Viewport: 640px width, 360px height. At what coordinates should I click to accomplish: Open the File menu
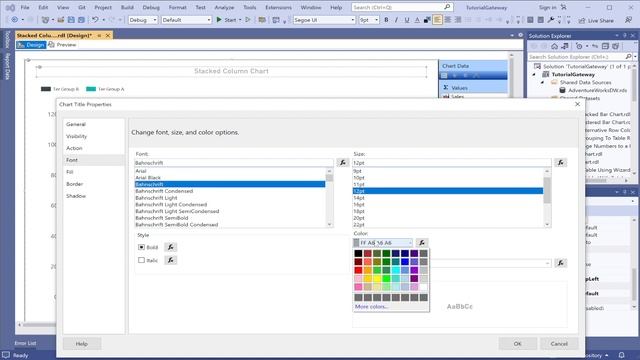pos(25,7)
